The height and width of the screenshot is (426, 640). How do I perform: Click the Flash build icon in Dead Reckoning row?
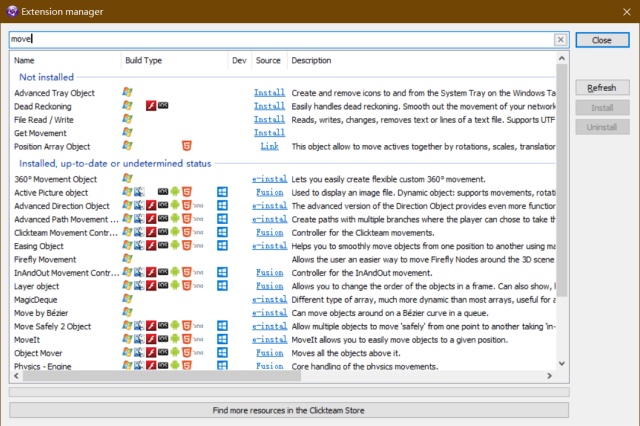coord(151,106)
